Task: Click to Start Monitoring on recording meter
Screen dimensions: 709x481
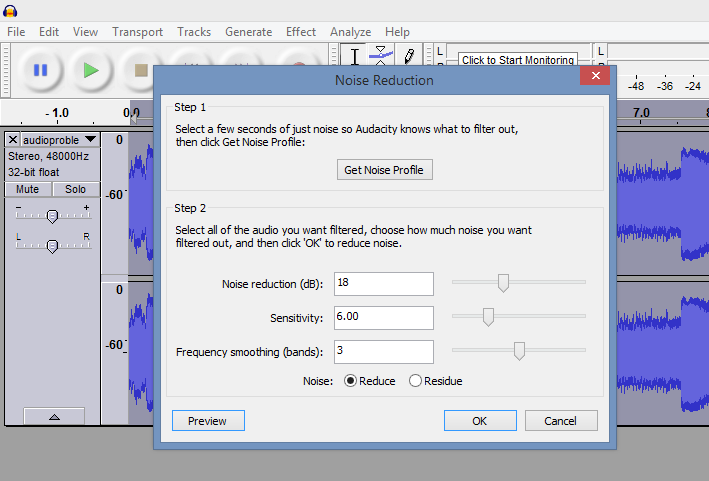Action: click(518, 60)
